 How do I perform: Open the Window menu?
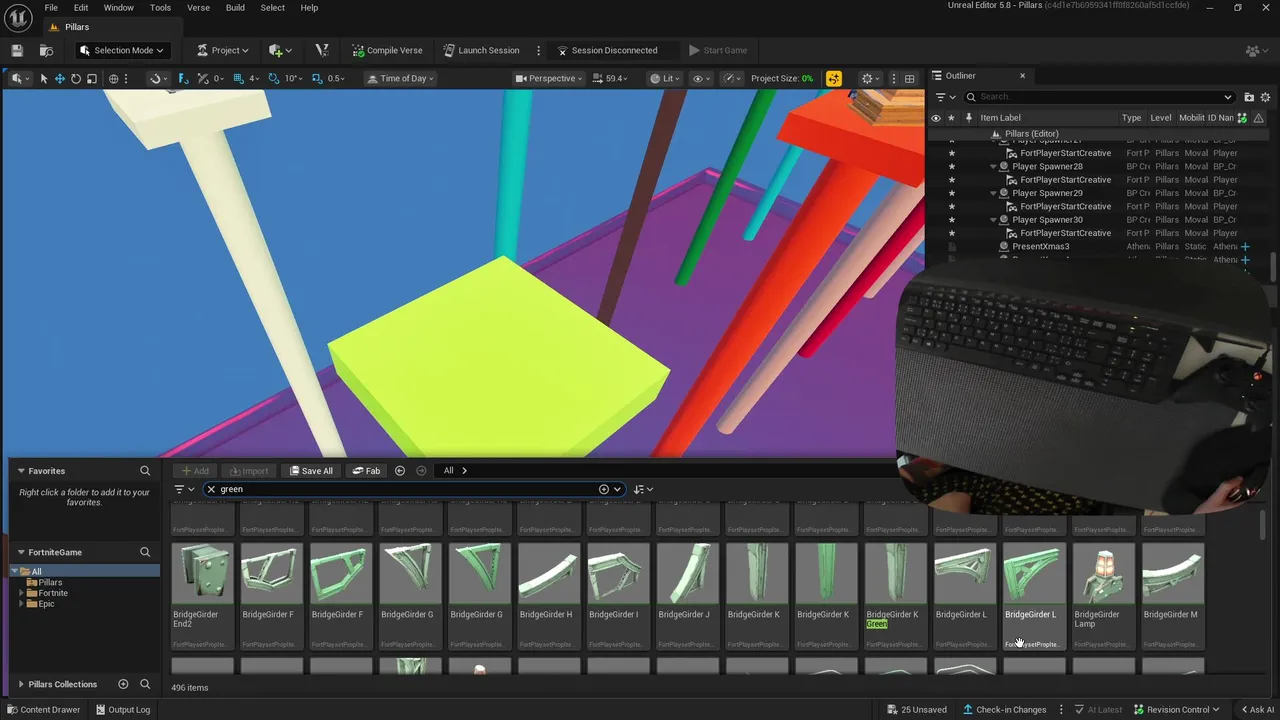[118, 7]
